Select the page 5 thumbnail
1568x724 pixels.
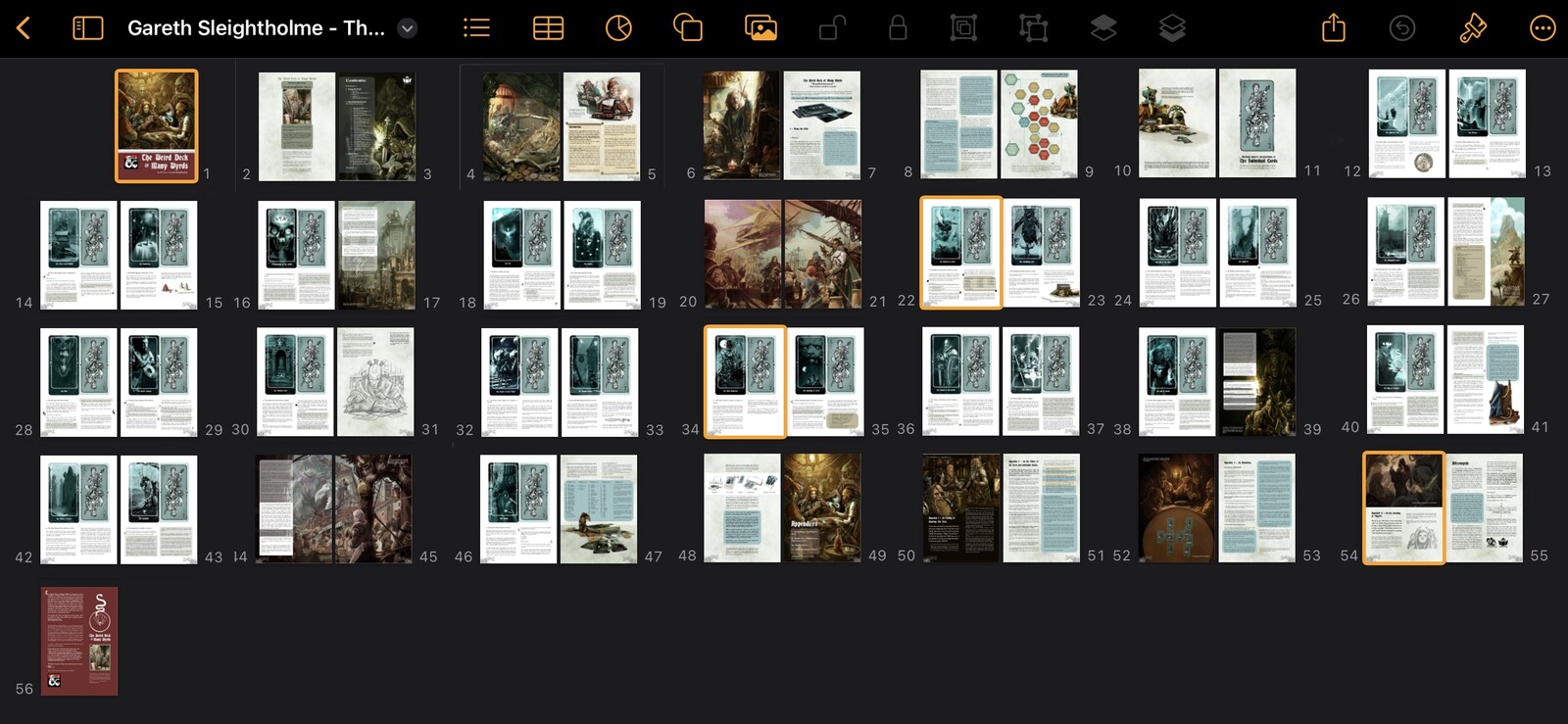[602, 126]
